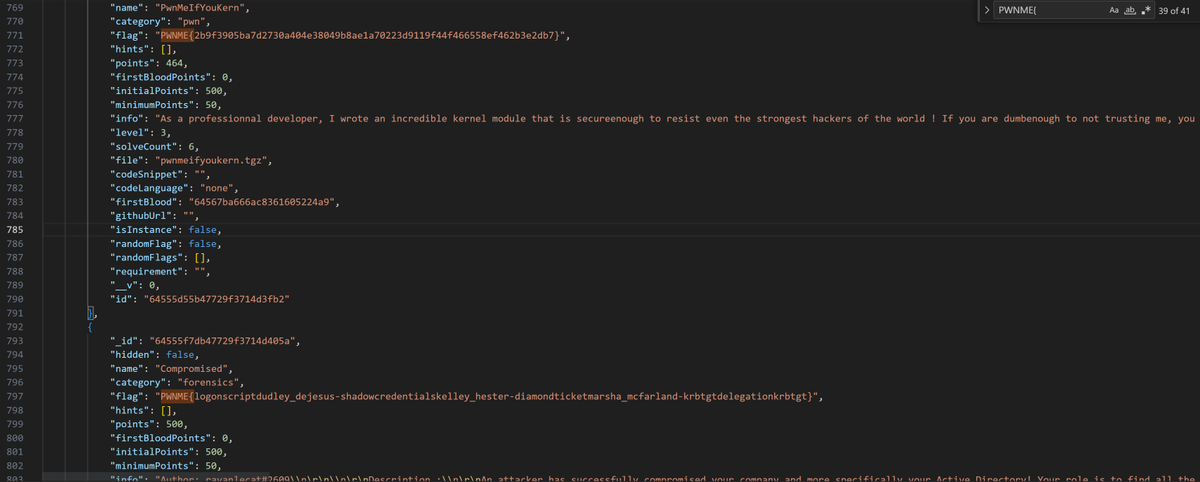Click the firstBlood hash "64567ba666ac8361605224a9"

[263, 201]
